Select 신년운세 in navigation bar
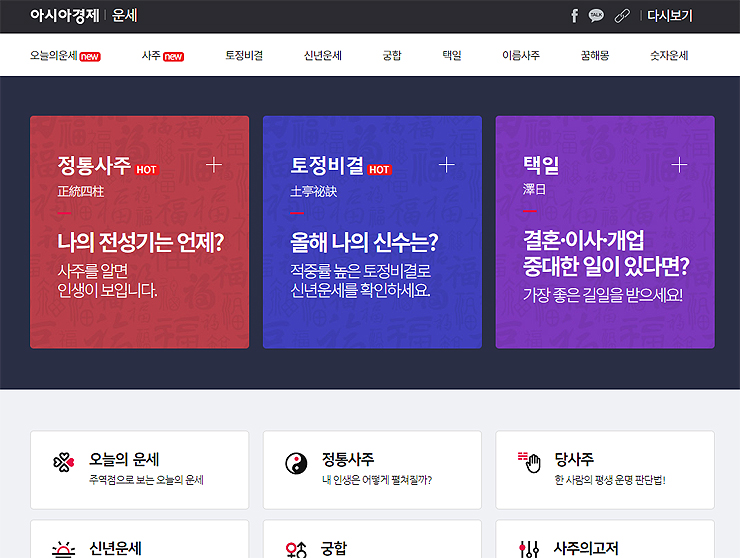740x558 pixels. point(323,55)
